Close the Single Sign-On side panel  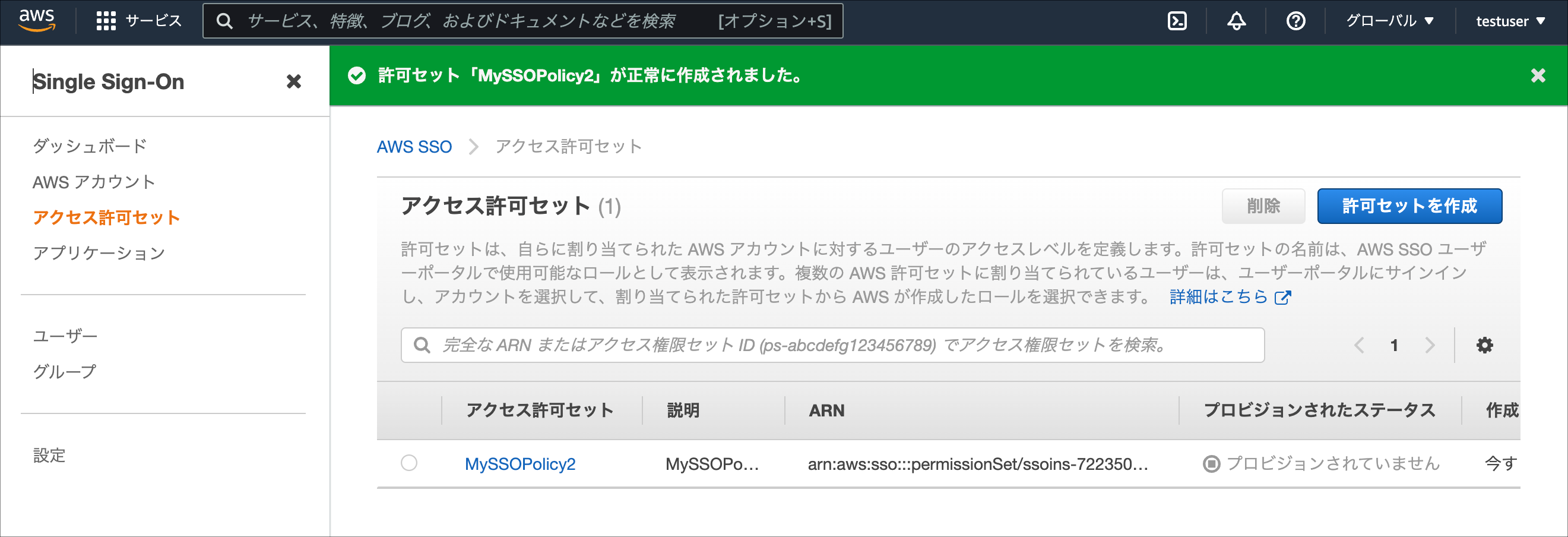click(293, 81)
